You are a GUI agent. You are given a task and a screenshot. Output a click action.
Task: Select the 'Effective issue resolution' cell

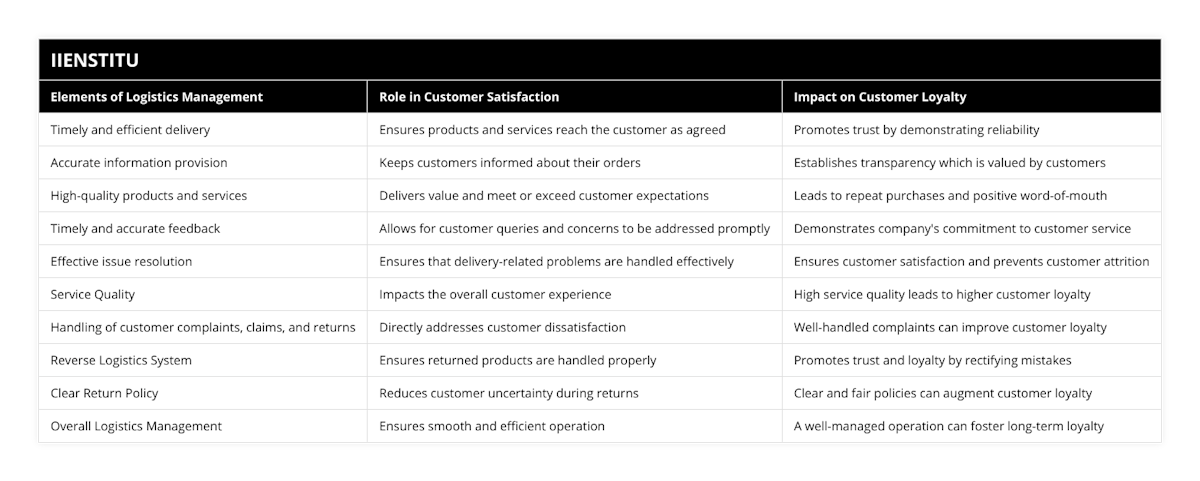(121, 261)
